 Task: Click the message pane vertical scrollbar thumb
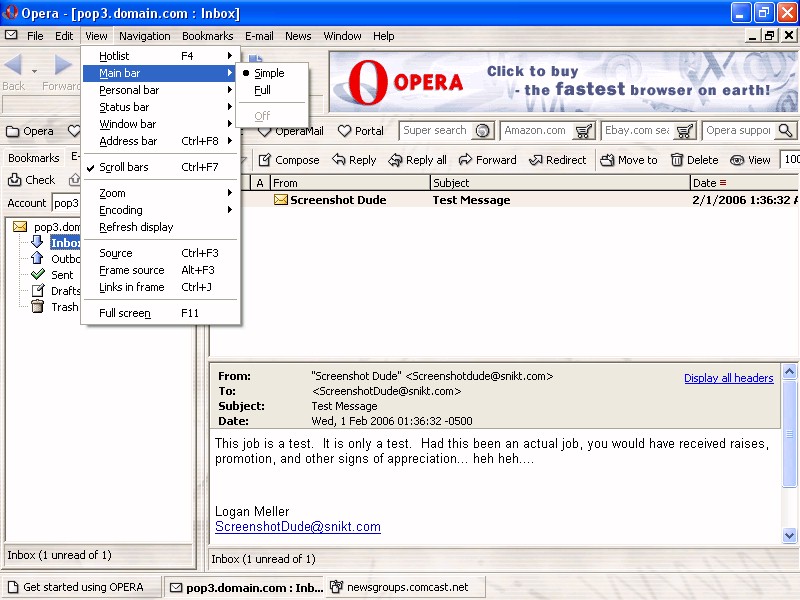click(x=789, y=434)
